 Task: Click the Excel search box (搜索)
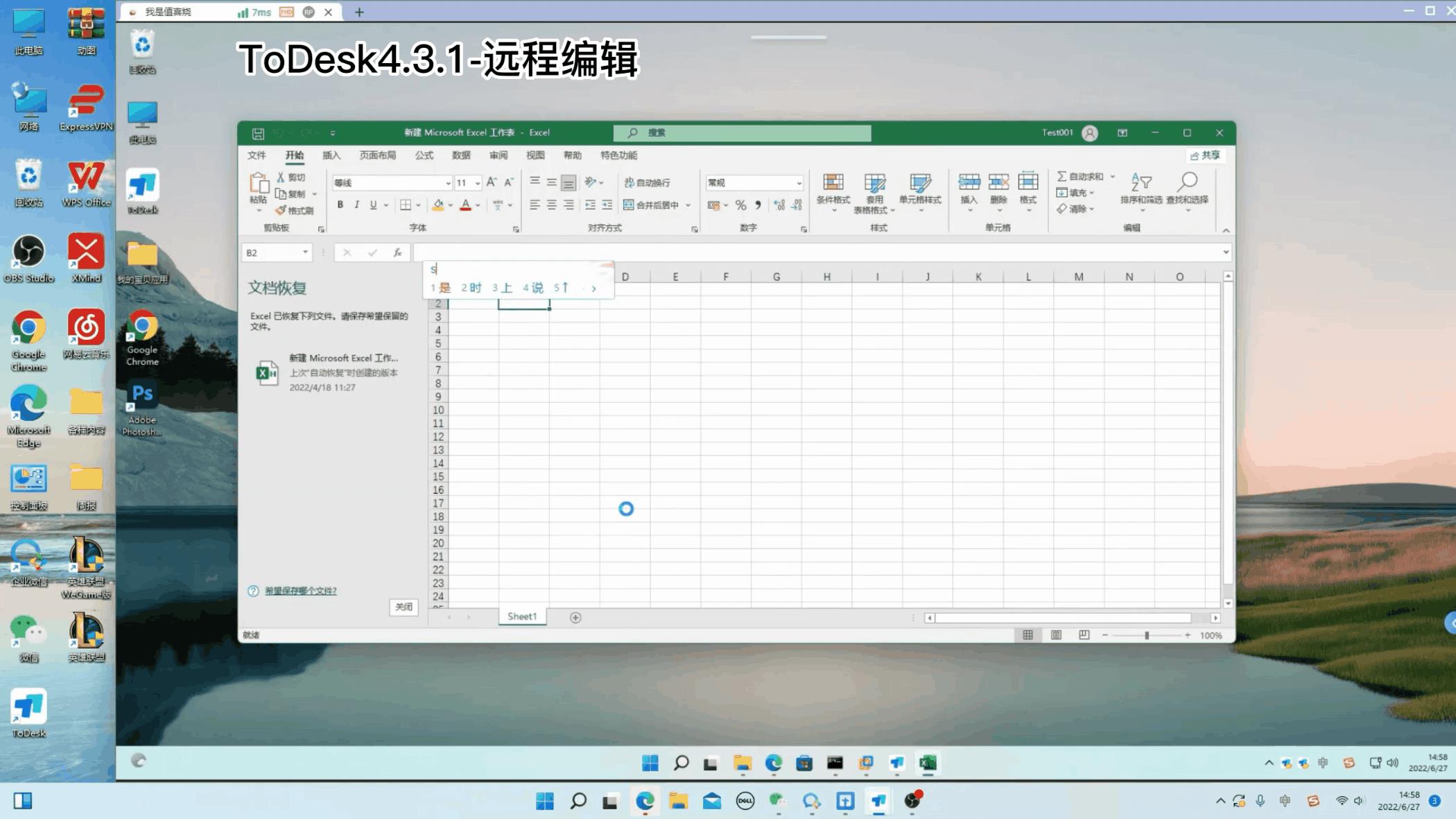pyautogui.click(x=742, y=132)
